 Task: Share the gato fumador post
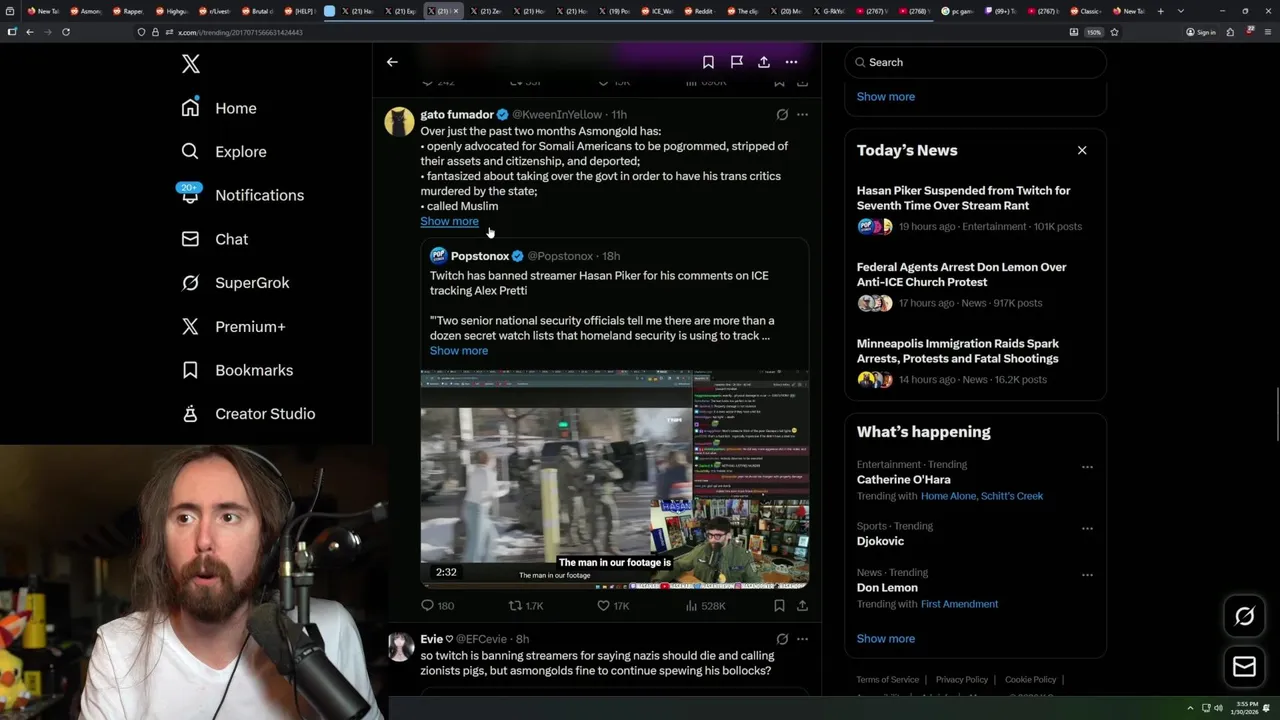(x=802, y=606)
